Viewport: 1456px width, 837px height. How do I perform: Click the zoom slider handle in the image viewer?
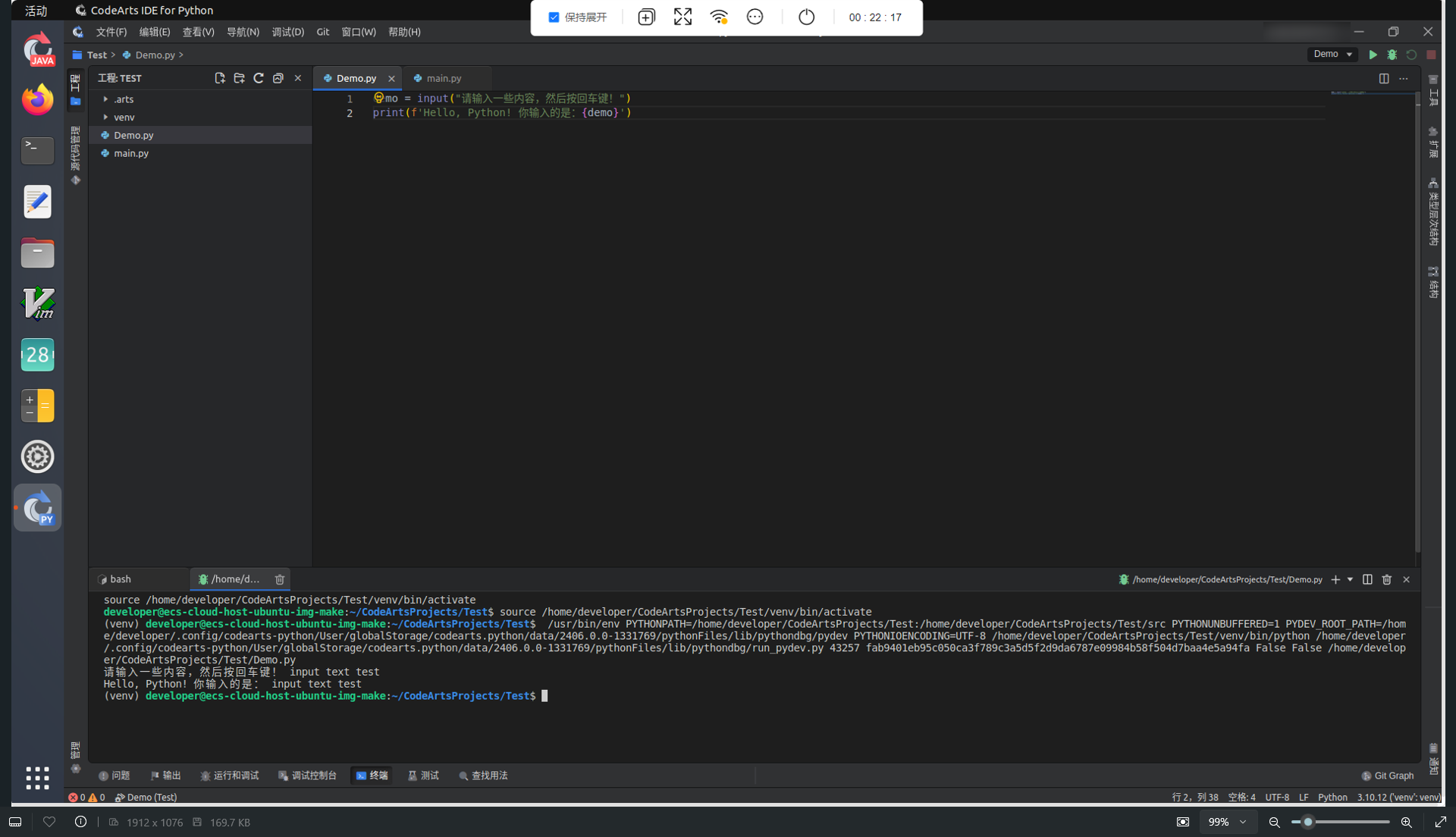point(1308,822)
